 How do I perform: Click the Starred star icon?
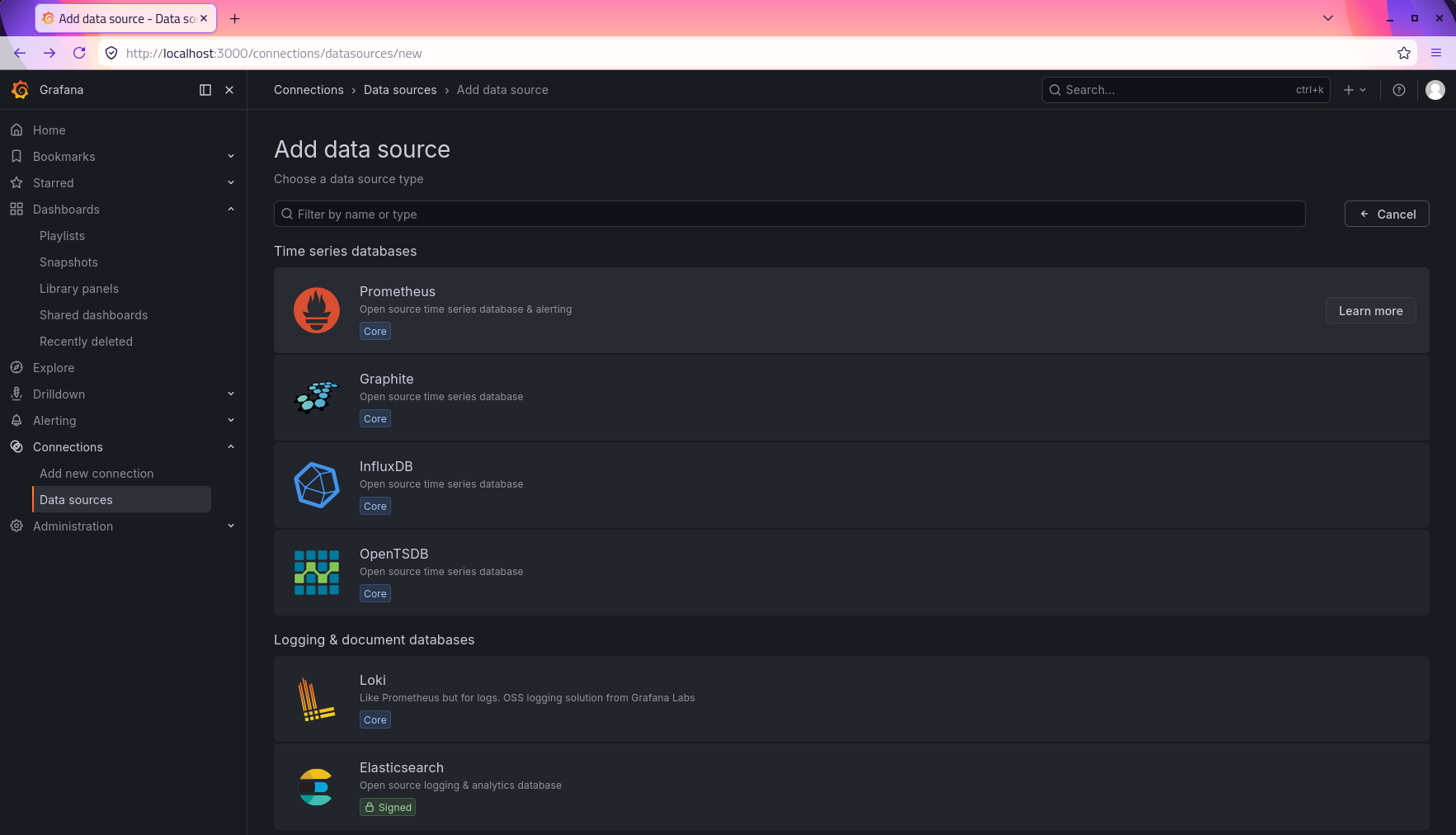(x=16, y=183)
